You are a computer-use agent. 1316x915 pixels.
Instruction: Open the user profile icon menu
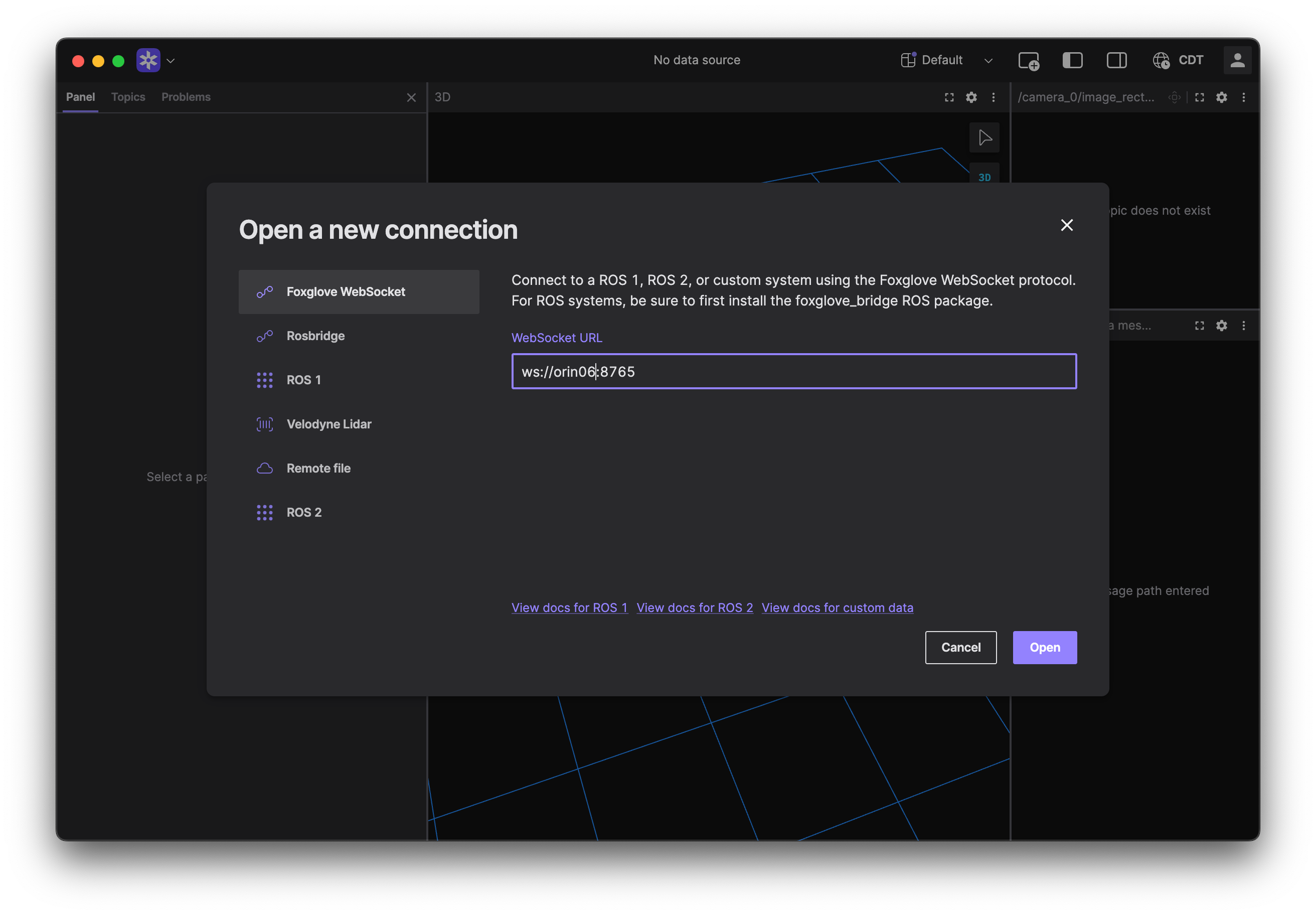click(1237, 60)
